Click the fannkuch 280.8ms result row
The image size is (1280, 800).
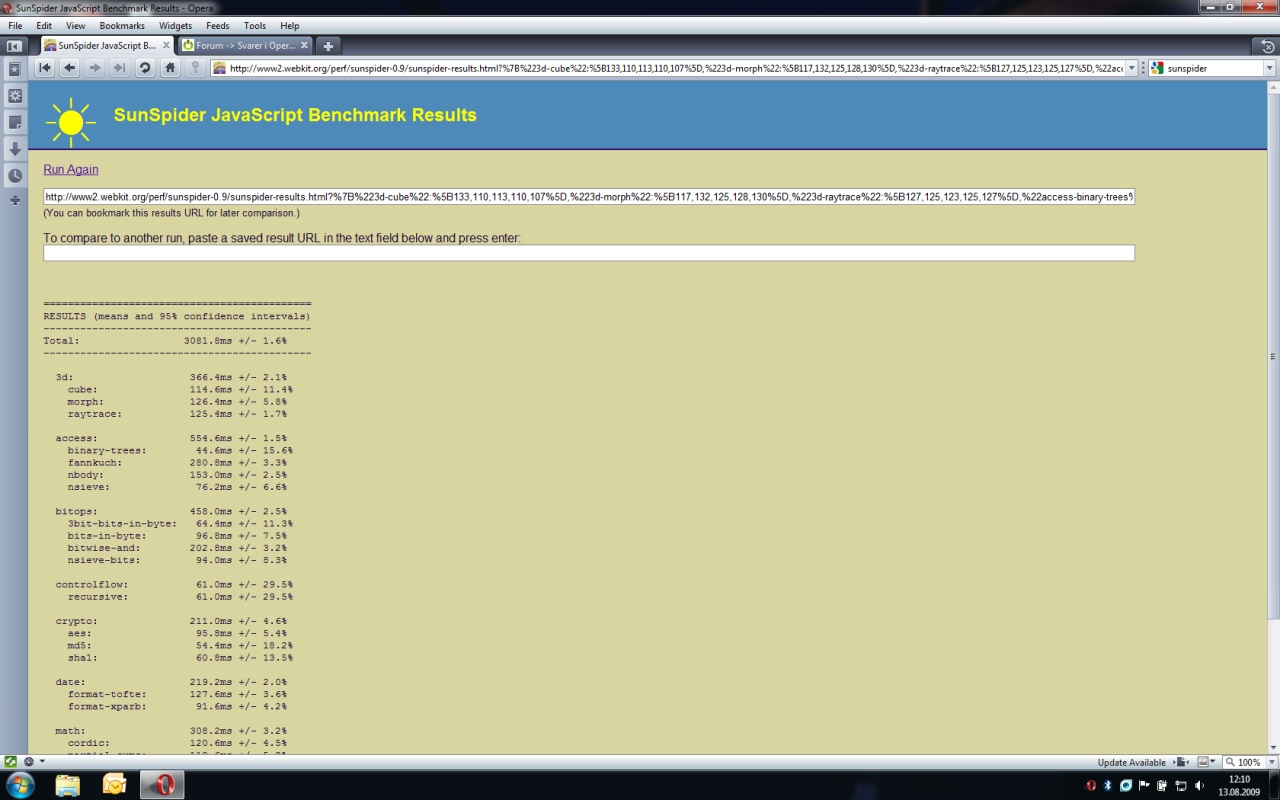[x=177, y=463]
